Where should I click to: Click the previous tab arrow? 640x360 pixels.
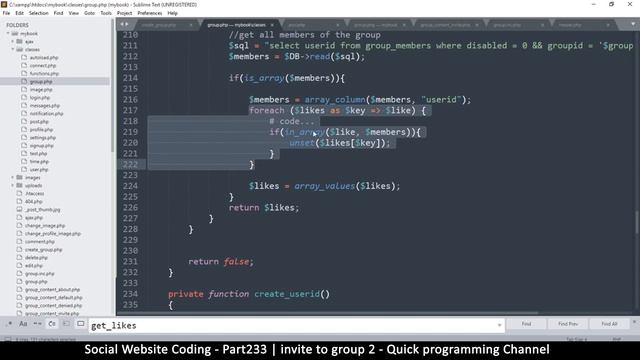pos(122,24)
